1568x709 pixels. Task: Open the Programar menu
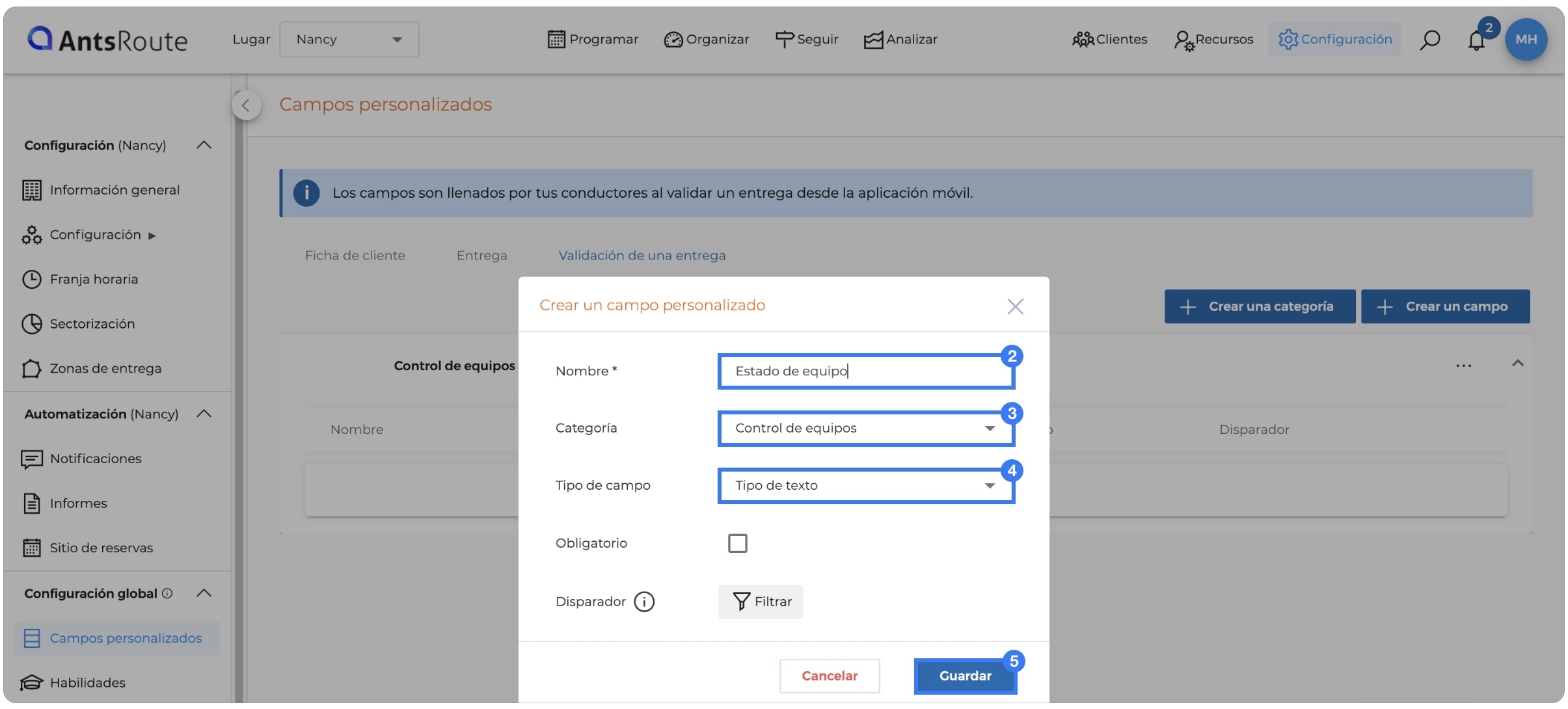[x=593, y=39]
